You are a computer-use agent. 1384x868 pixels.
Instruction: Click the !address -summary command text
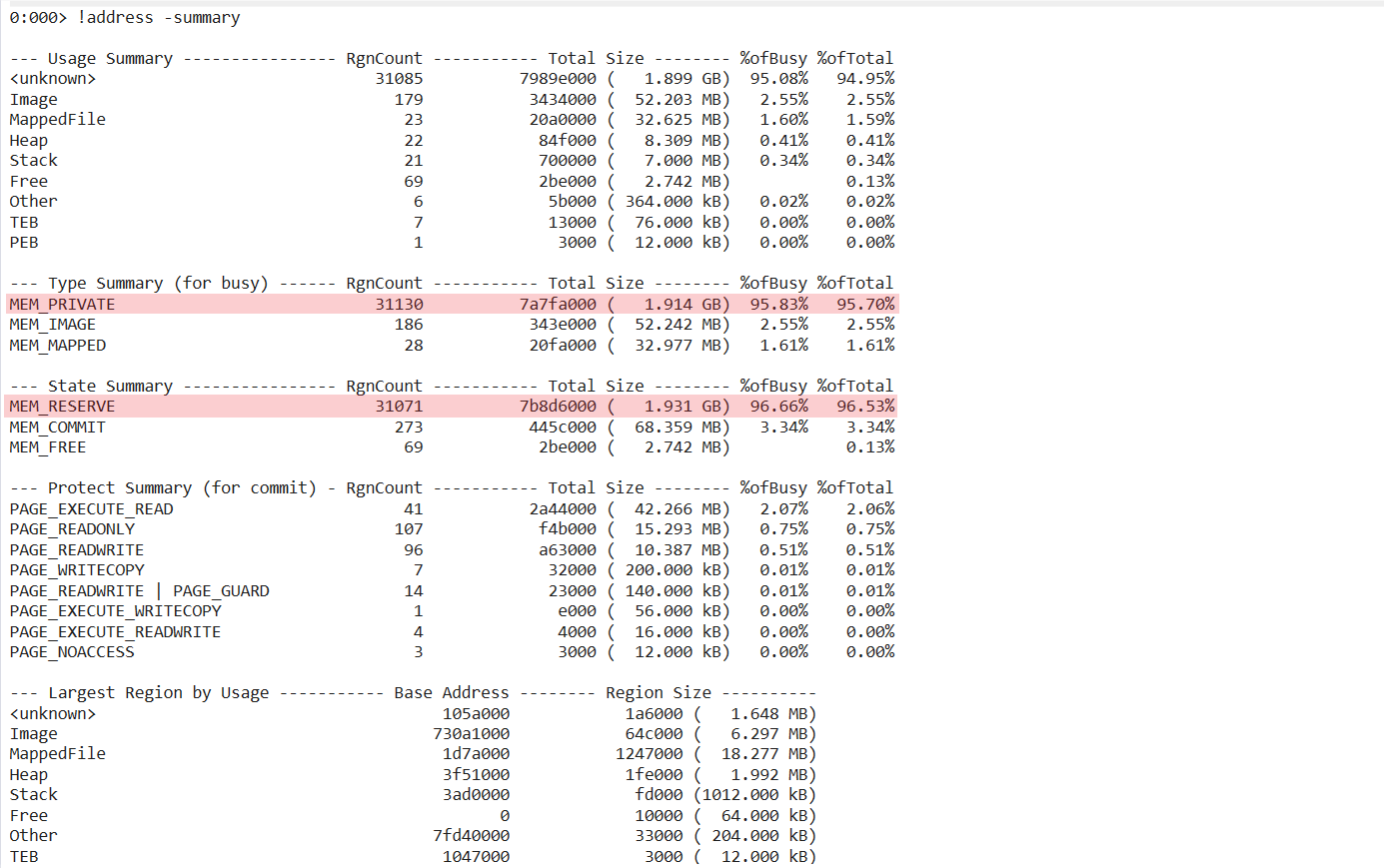pos(157,17)
